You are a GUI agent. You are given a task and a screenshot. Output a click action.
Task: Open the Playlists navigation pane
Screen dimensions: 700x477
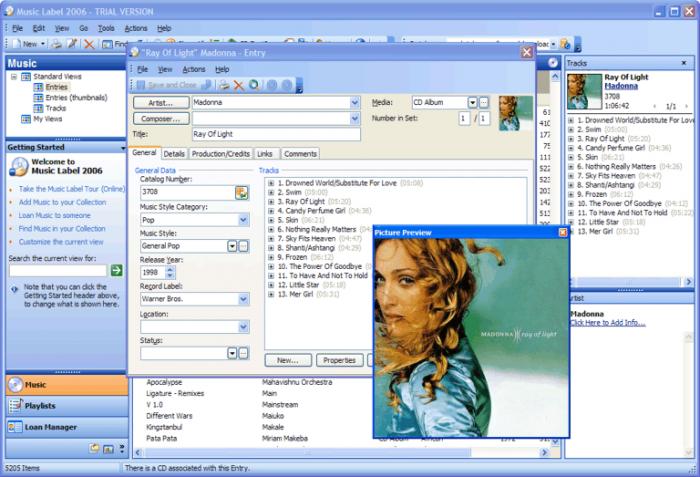(x=67, y=406)
